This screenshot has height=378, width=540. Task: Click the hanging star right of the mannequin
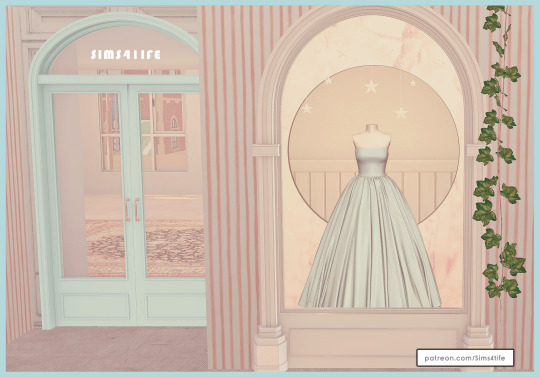tap(401, 113)
